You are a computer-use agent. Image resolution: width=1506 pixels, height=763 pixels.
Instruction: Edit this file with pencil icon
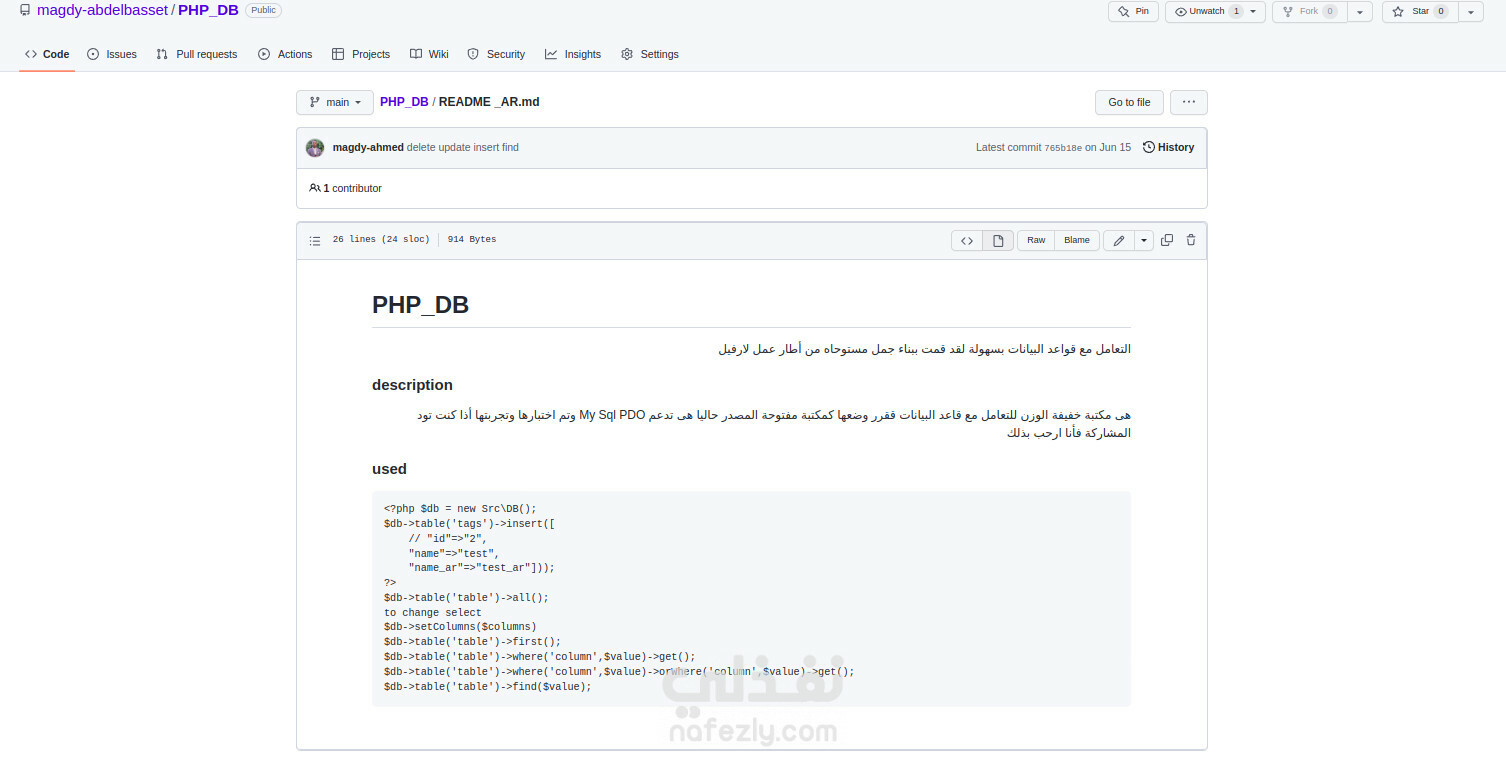(x=1119, y=240)
